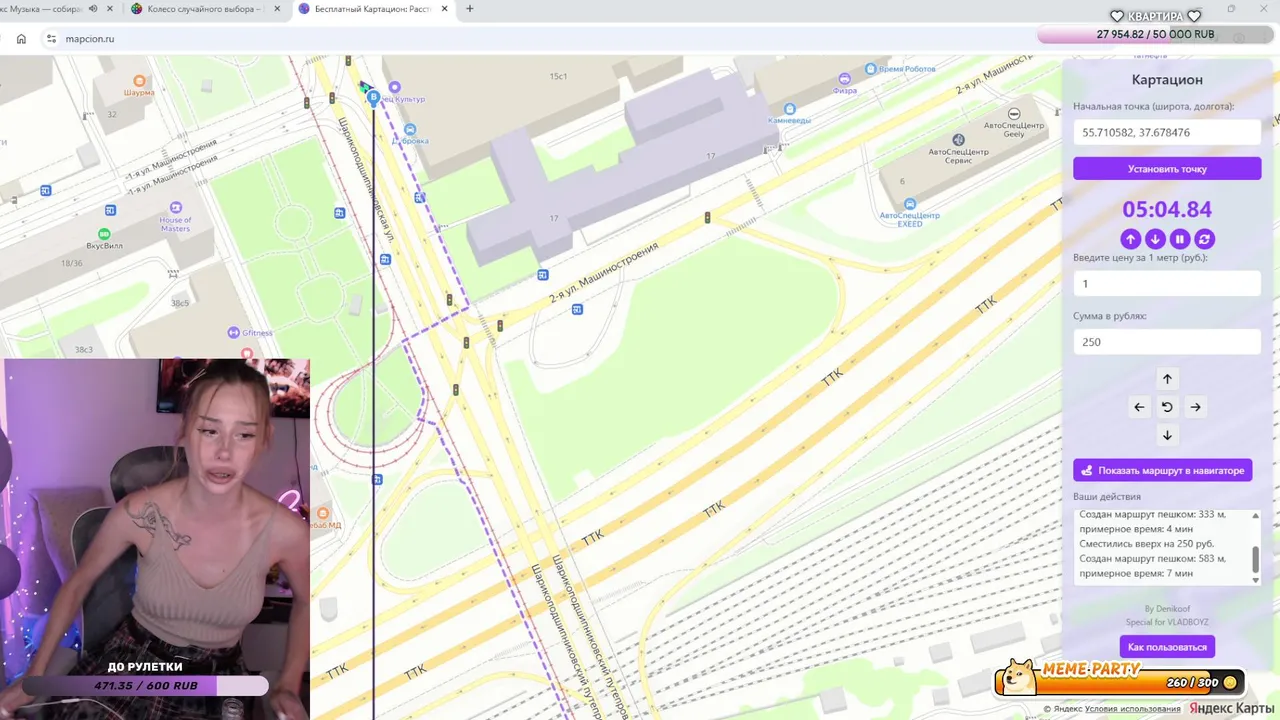
Task: Click the actions log scroll-up arrow
Action: point(1256,516)
